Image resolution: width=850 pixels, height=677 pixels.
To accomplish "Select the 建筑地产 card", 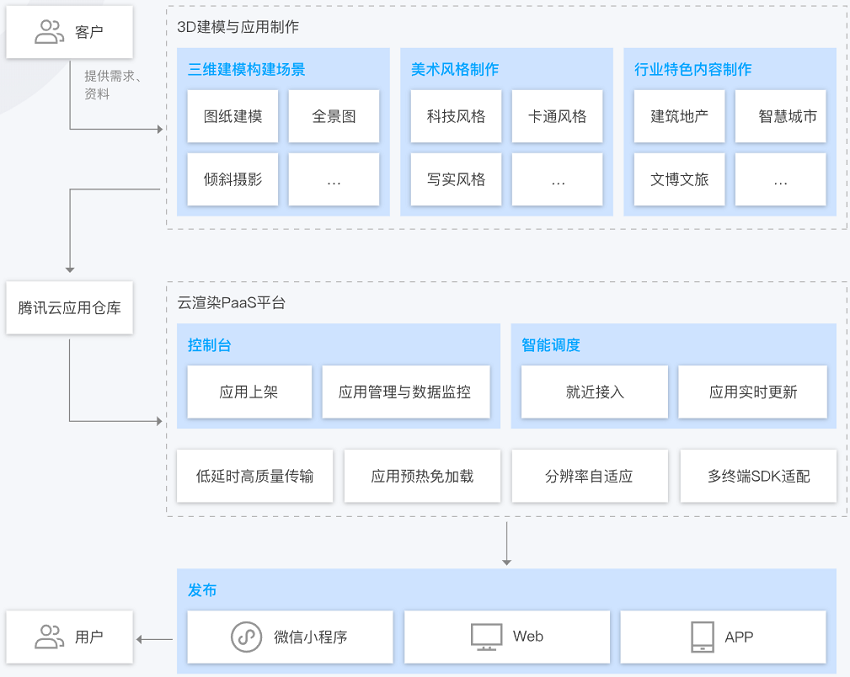I will (679, 116).
